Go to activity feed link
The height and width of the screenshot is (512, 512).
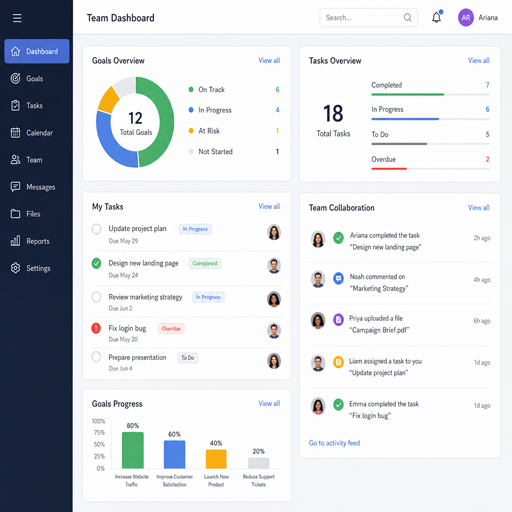pyautogui.click(x=334, y=443)
